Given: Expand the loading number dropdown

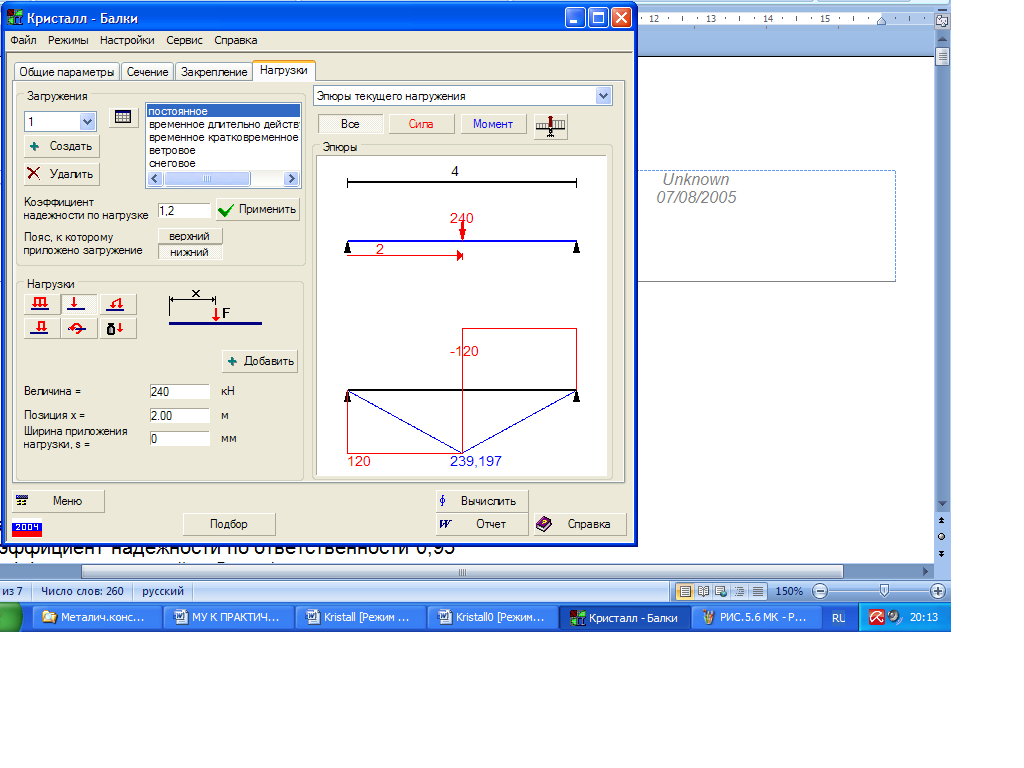Looking at the screenshot, I should tap(88, 121).
